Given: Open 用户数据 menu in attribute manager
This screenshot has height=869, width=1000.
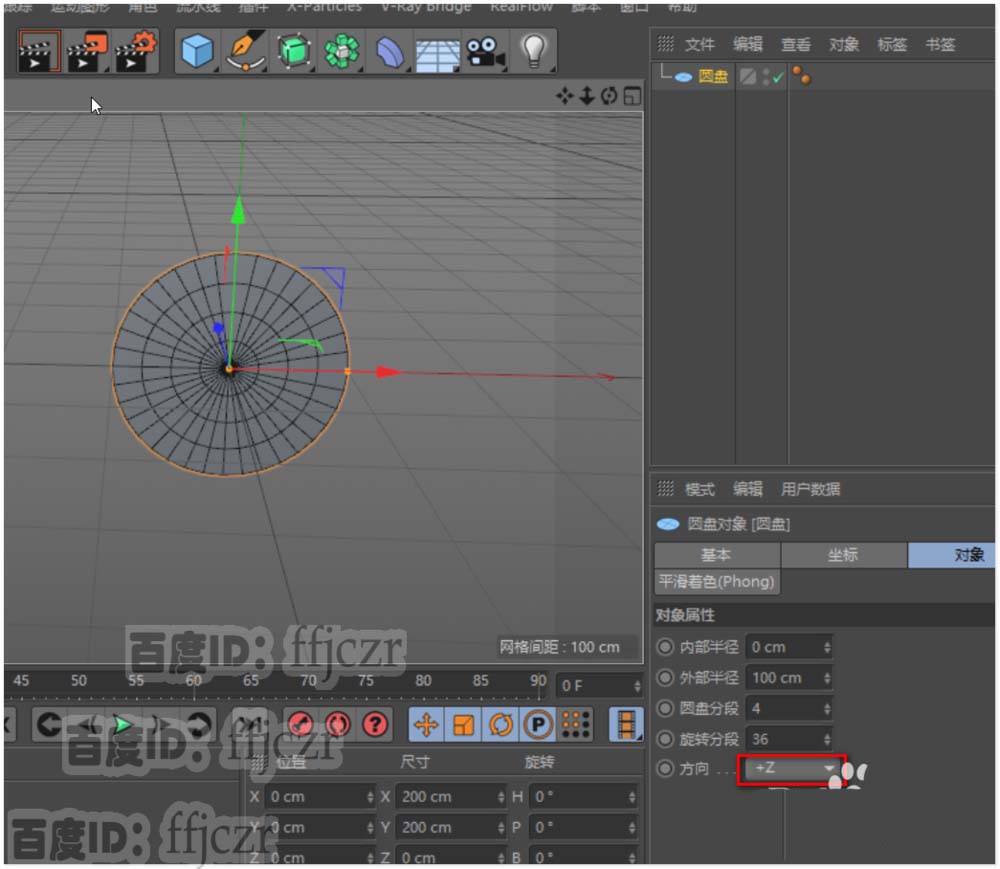Looking at the screenshot, I should pos(811,490).
